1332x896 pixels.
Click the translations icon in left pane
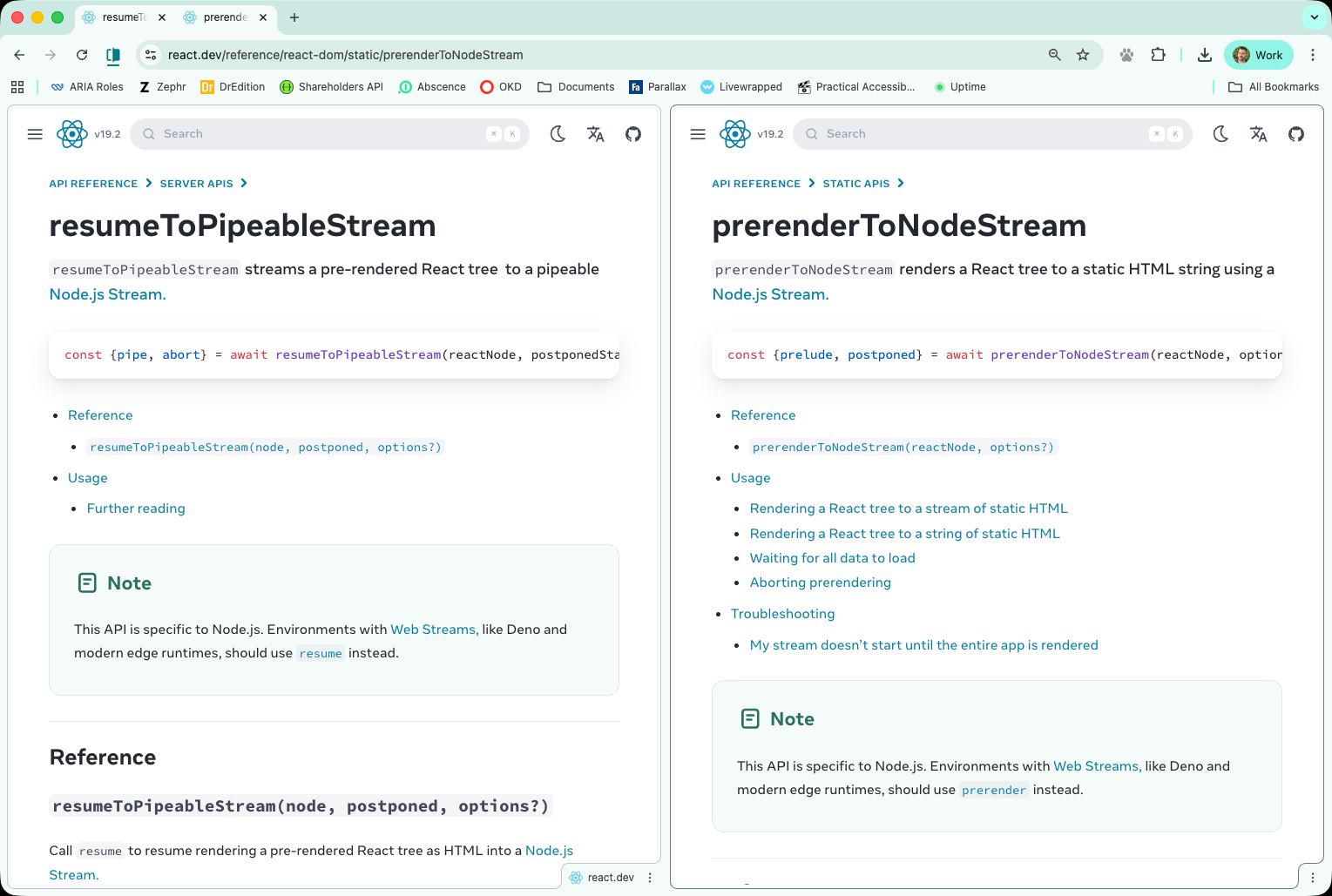click(596, 134)
